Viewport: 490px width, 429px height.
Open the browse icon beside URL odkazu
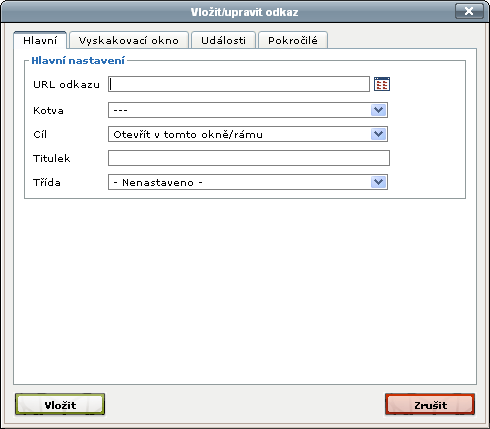[x=382, y=84]
